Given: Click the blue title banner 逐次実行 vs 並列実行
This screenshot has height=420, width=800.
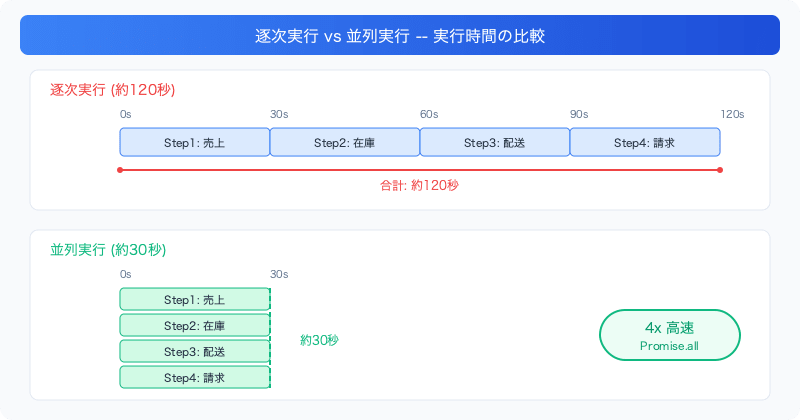Looking at the screenshot, I should 399,35.
